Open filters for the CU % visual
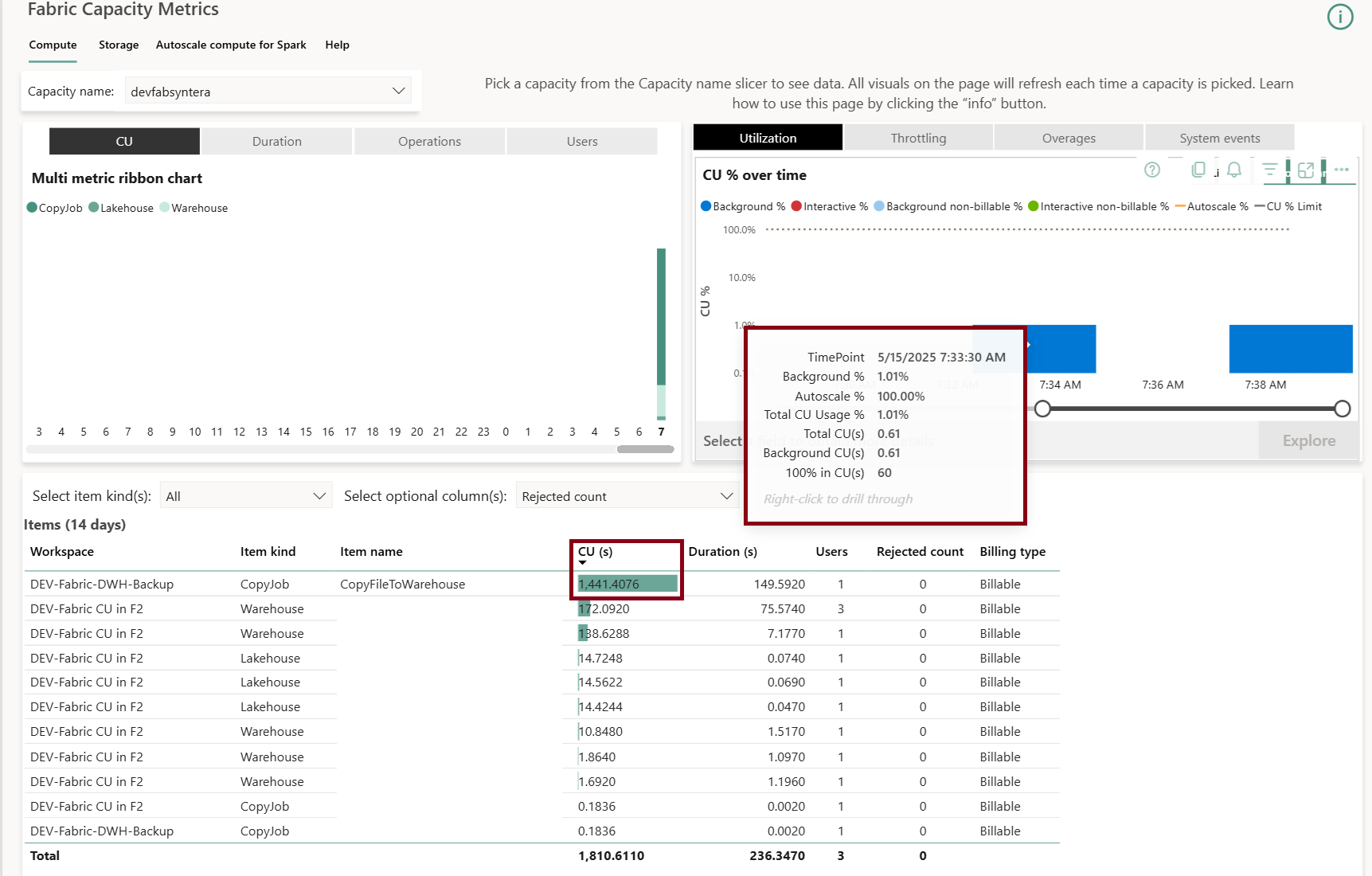 [1271, 170]
